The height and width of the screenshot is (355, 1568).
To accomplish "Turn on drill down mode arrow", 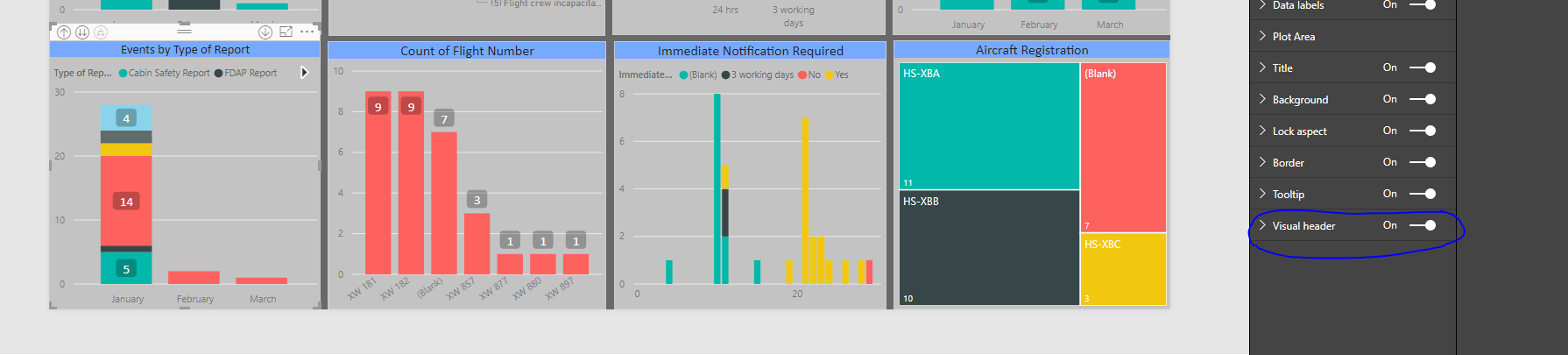I will (x=265, y=32).
